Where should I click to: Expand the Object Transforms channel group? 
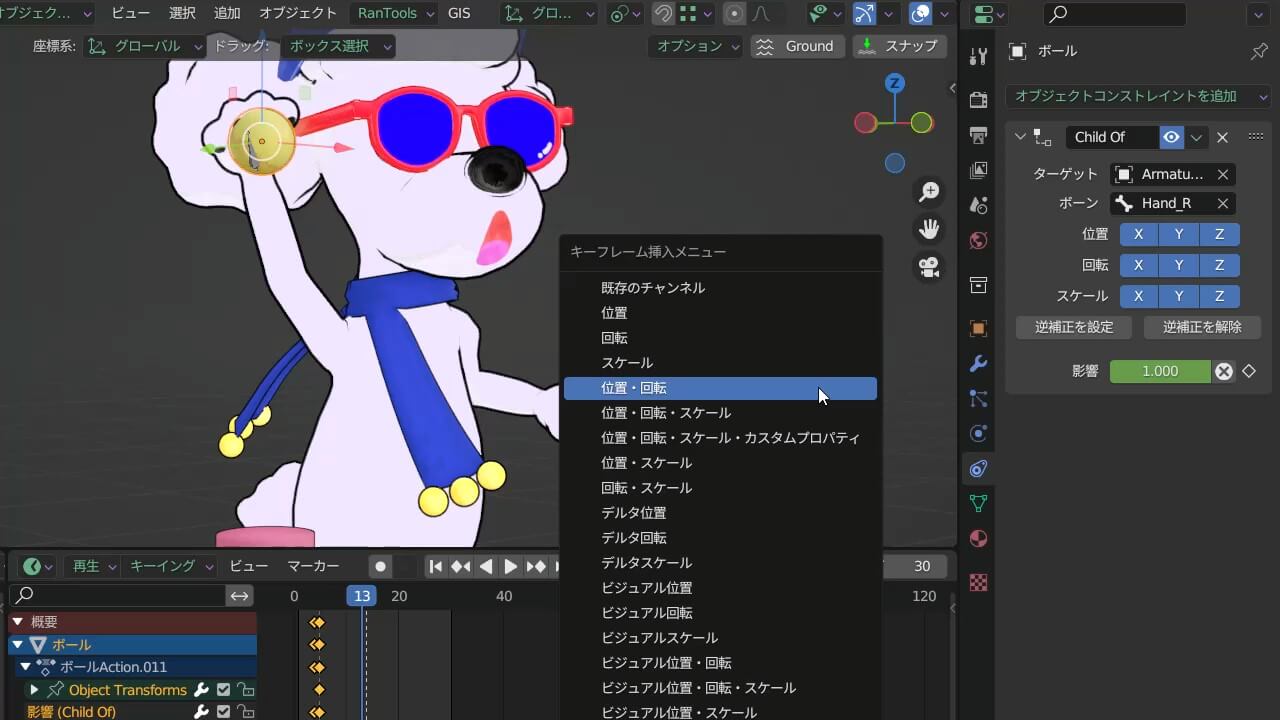click(x=36, y=690)
